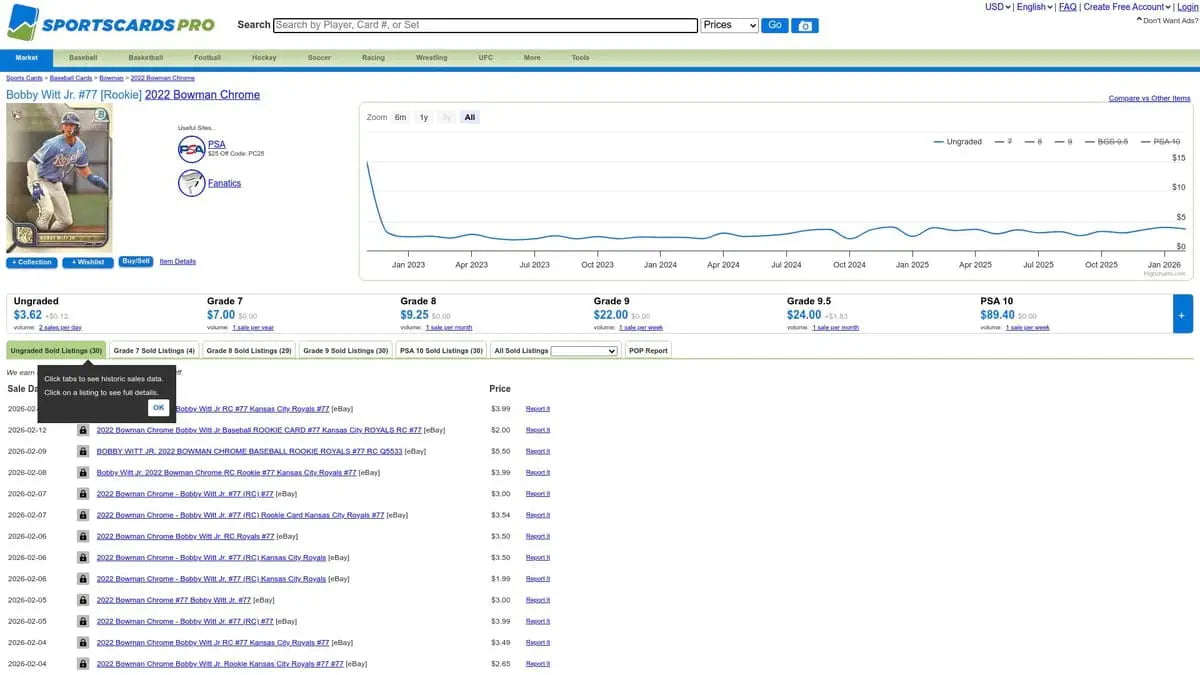This screenshot has height=675, width=1200.
Task: Click the camera photo search icon
Action: point(805,25)
